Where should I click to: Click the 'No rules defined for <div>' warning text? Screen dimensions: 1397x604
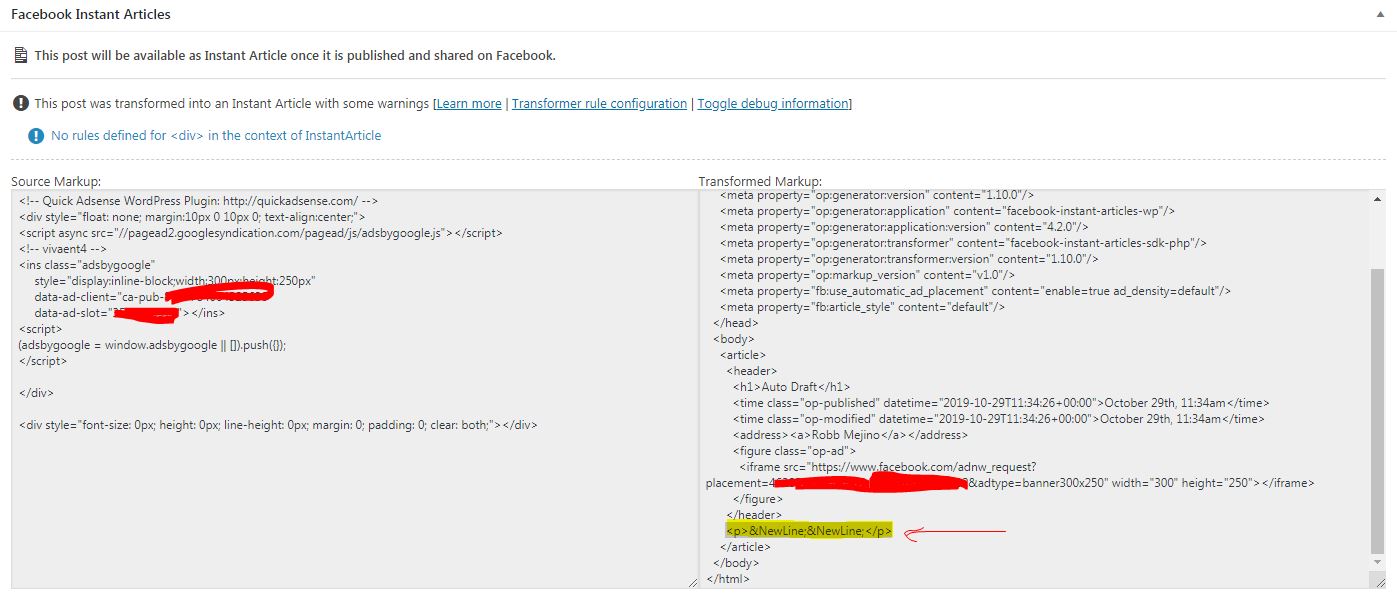tap(216, 136)
